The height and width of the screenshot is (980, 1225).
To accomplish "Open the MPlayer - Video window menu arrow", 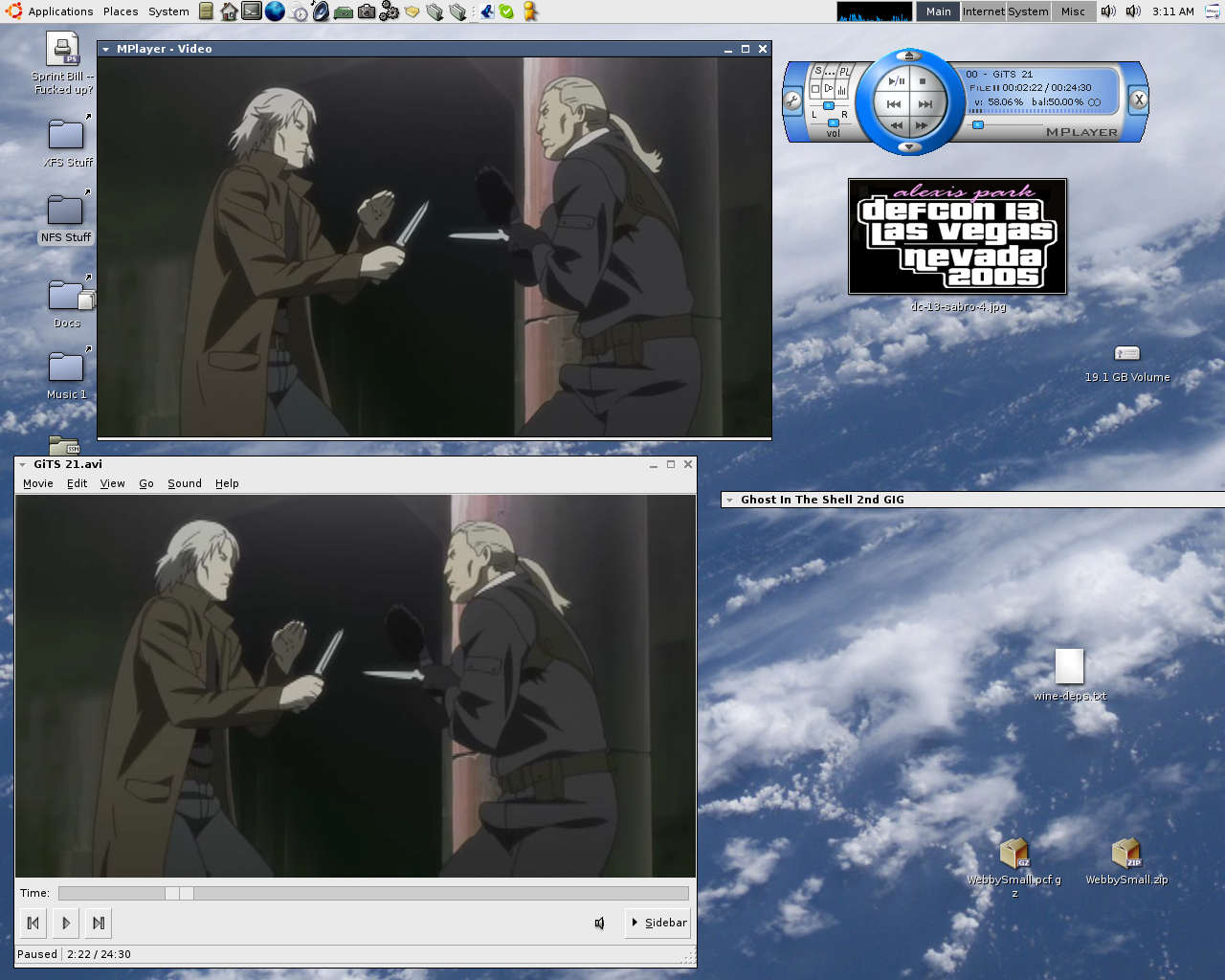I will (x=105, y=49).
